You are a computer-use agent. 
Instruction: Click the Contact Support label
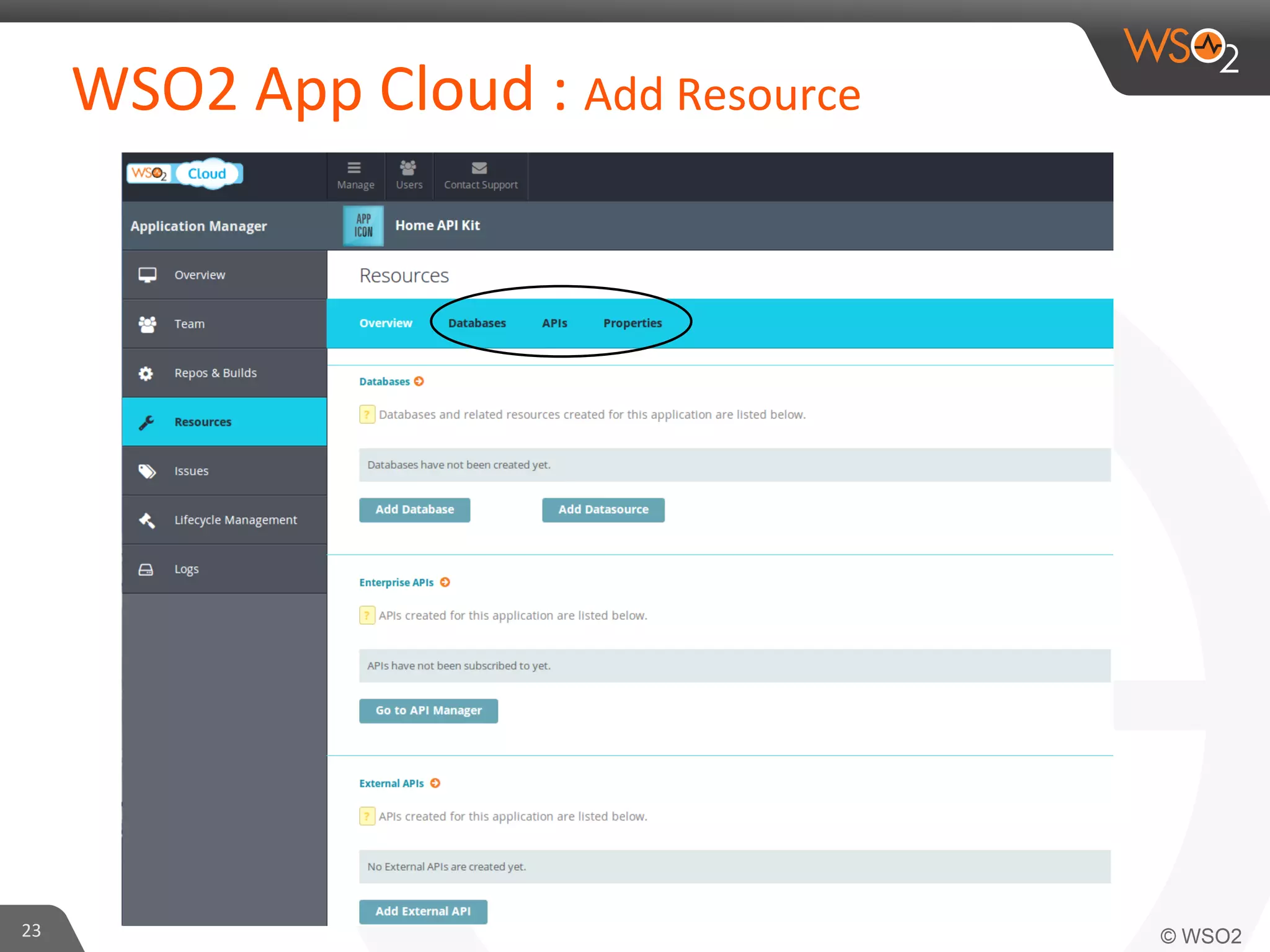[481, 185]
